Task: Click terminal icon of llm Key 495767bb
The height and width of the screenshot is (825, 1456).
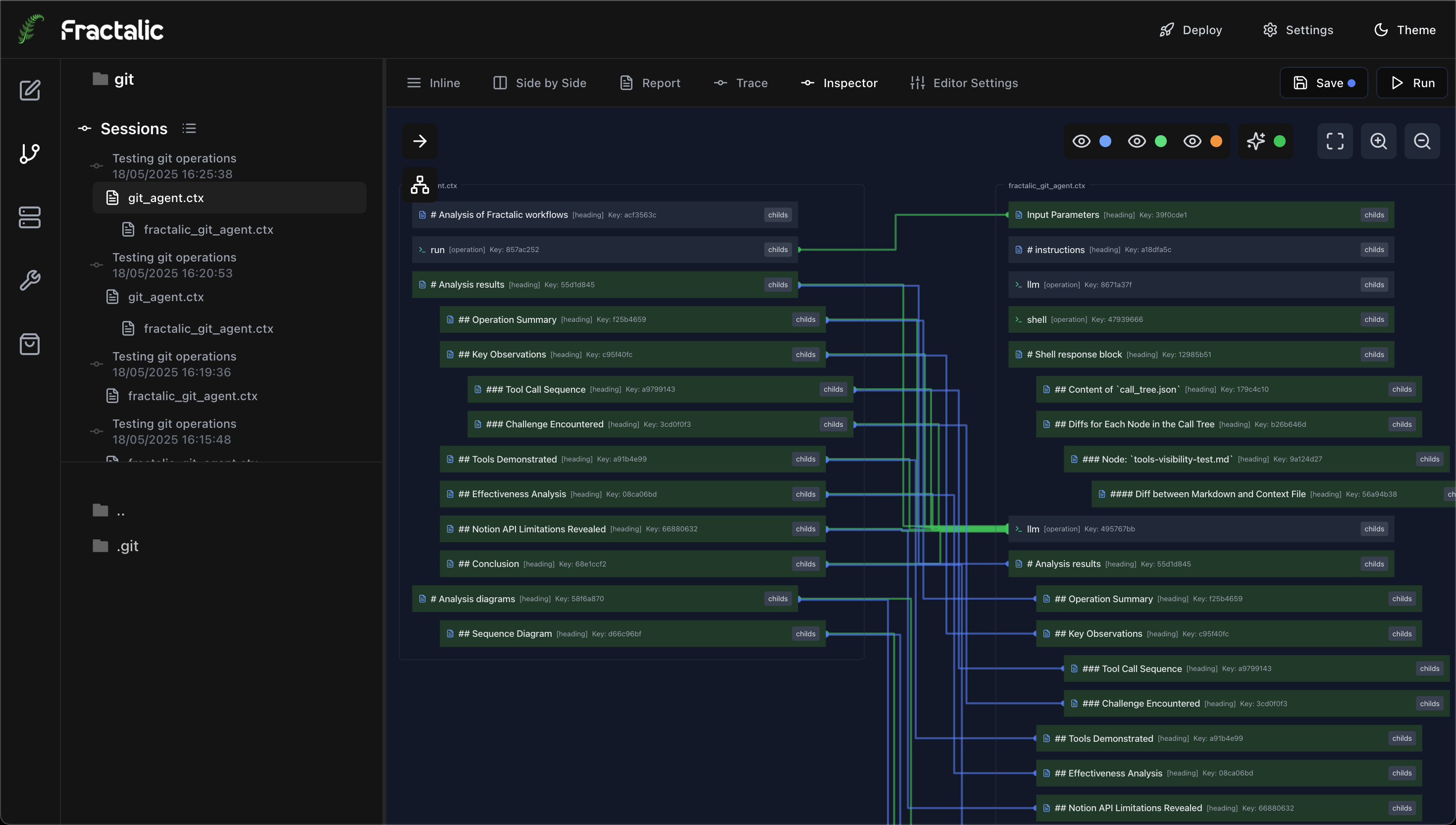Action: (x=1019, y=529)
